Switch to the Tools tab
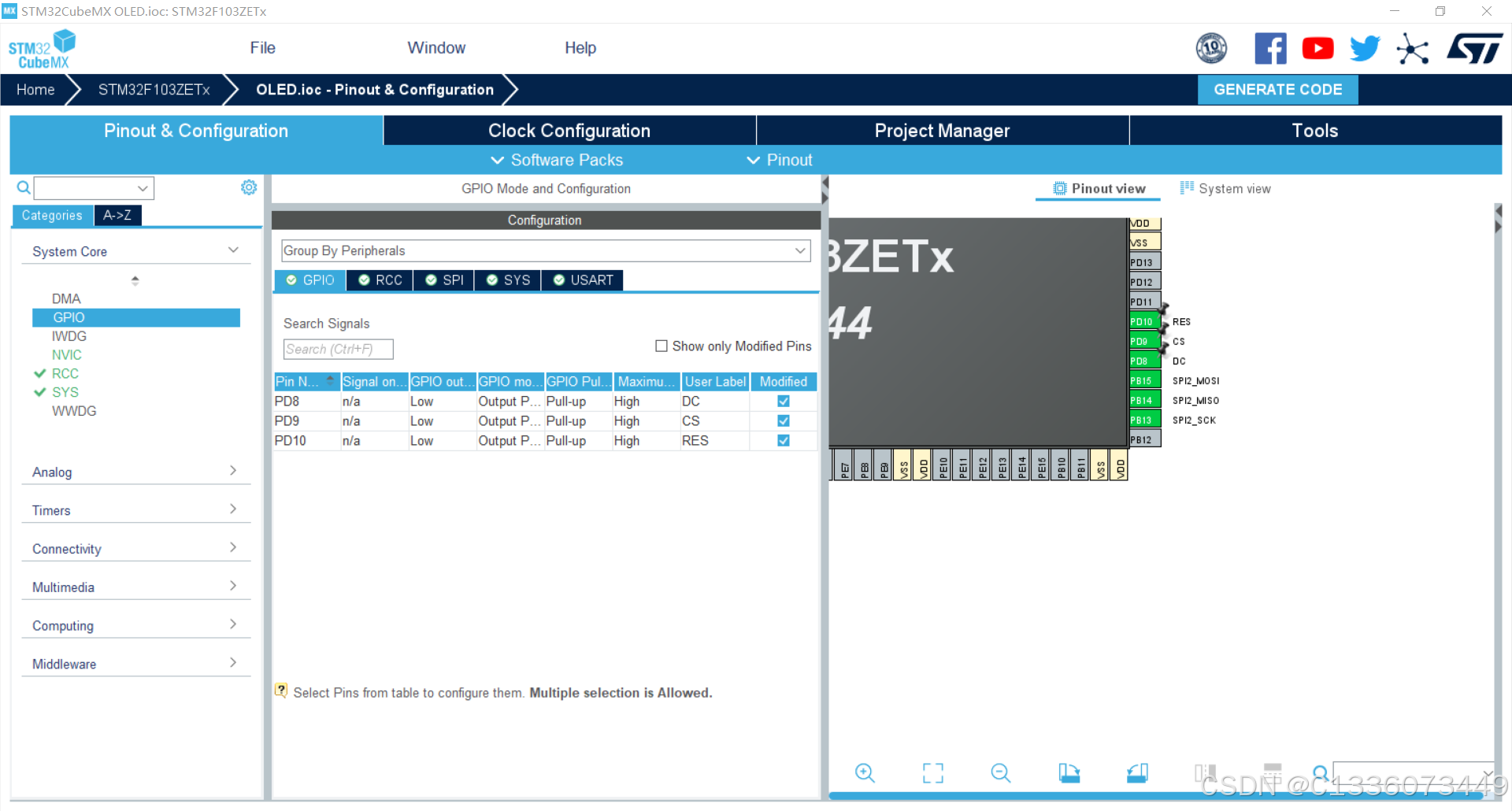Image resolution: width=1512 pixels, height=811 pixels. (x=1315, y=131)
